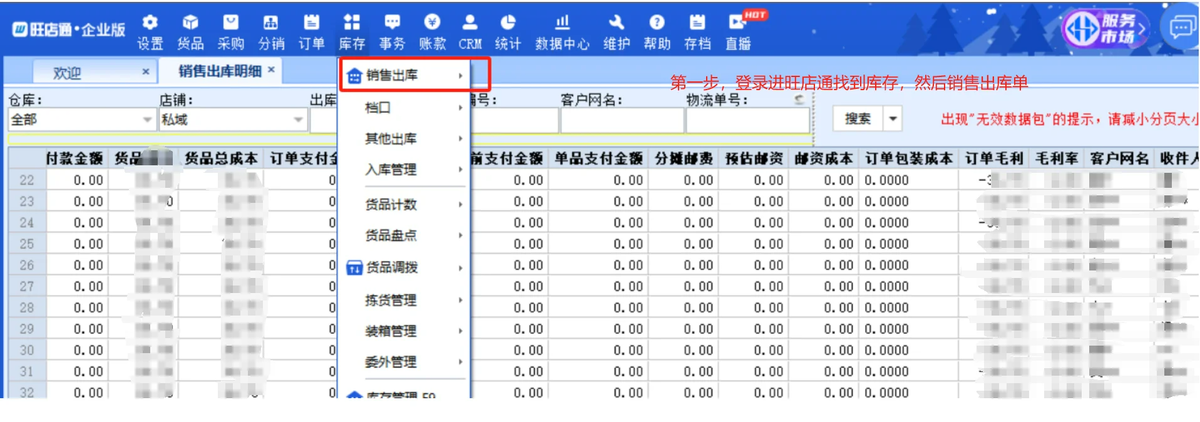Open the 采购 purchasing toolbar icon
Screen dimensions: 1200x422
click(231, 32)
